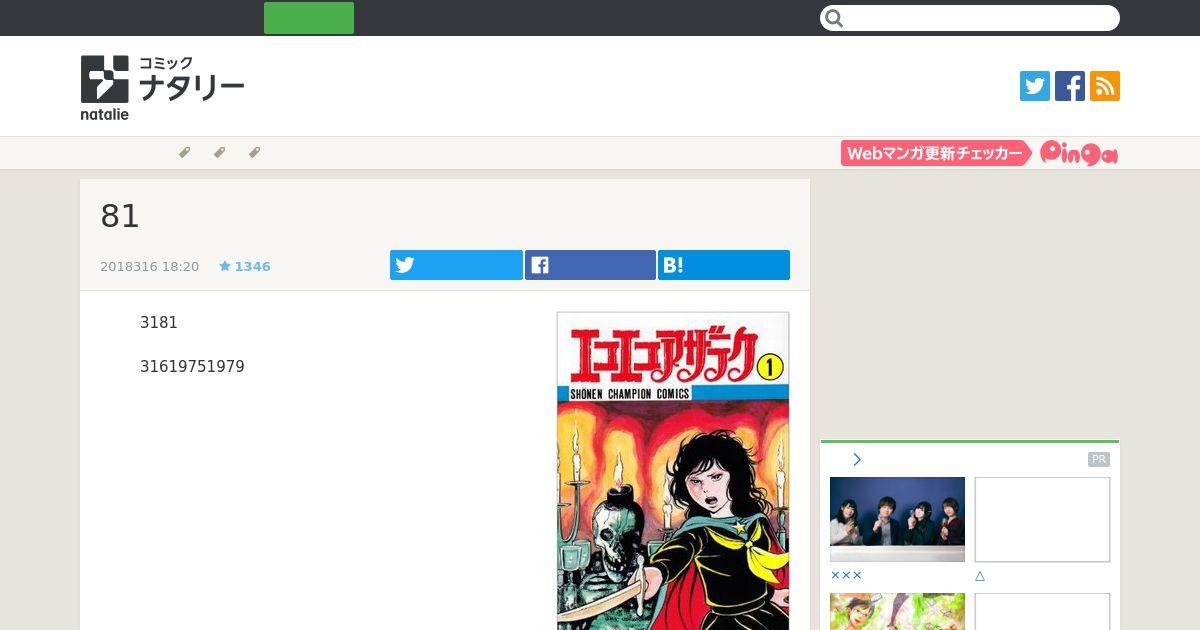This screenshot has height=630, width=1200.
Task: Click the first tag icon in navigation
Action: click(x=184, y=153)
